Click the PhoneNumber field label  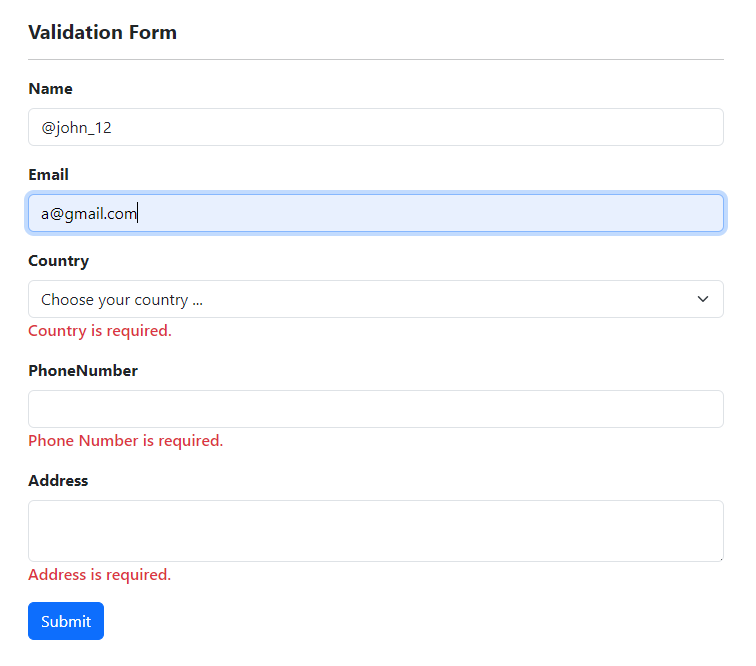83,371
